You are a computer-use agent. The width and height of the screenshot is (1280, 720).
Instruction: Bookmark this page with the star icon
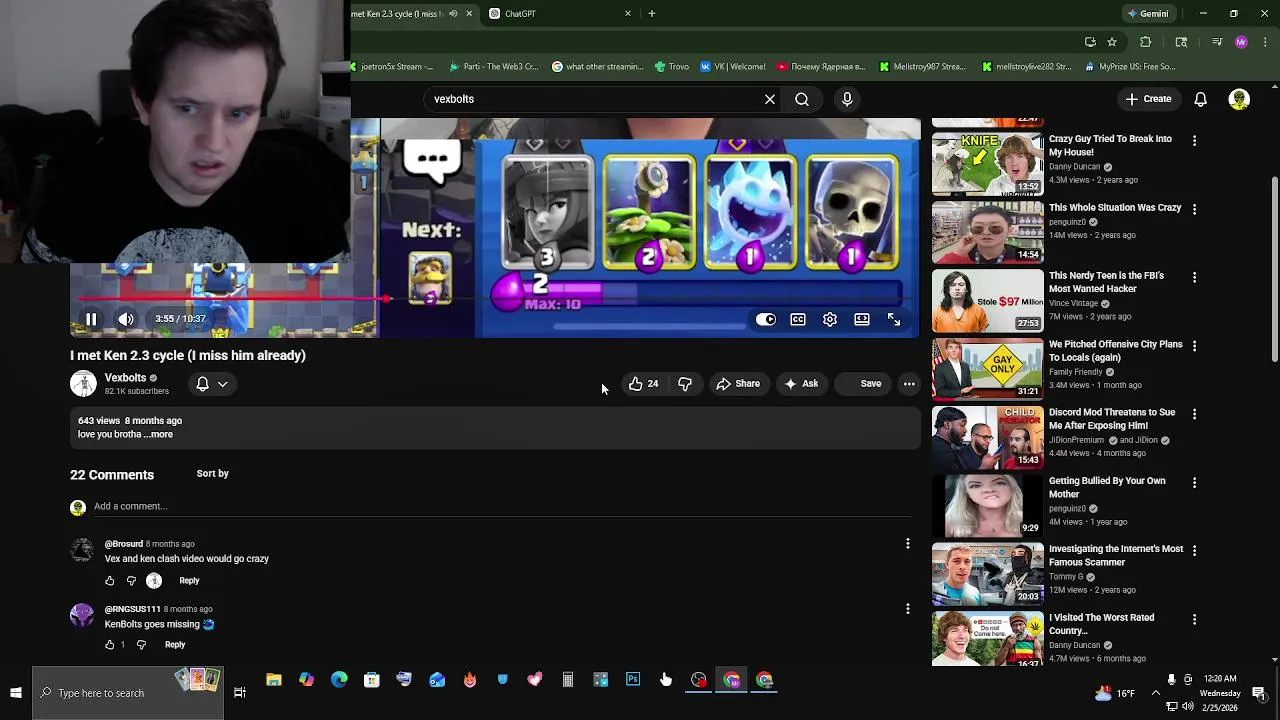[x=1111, y=42]
